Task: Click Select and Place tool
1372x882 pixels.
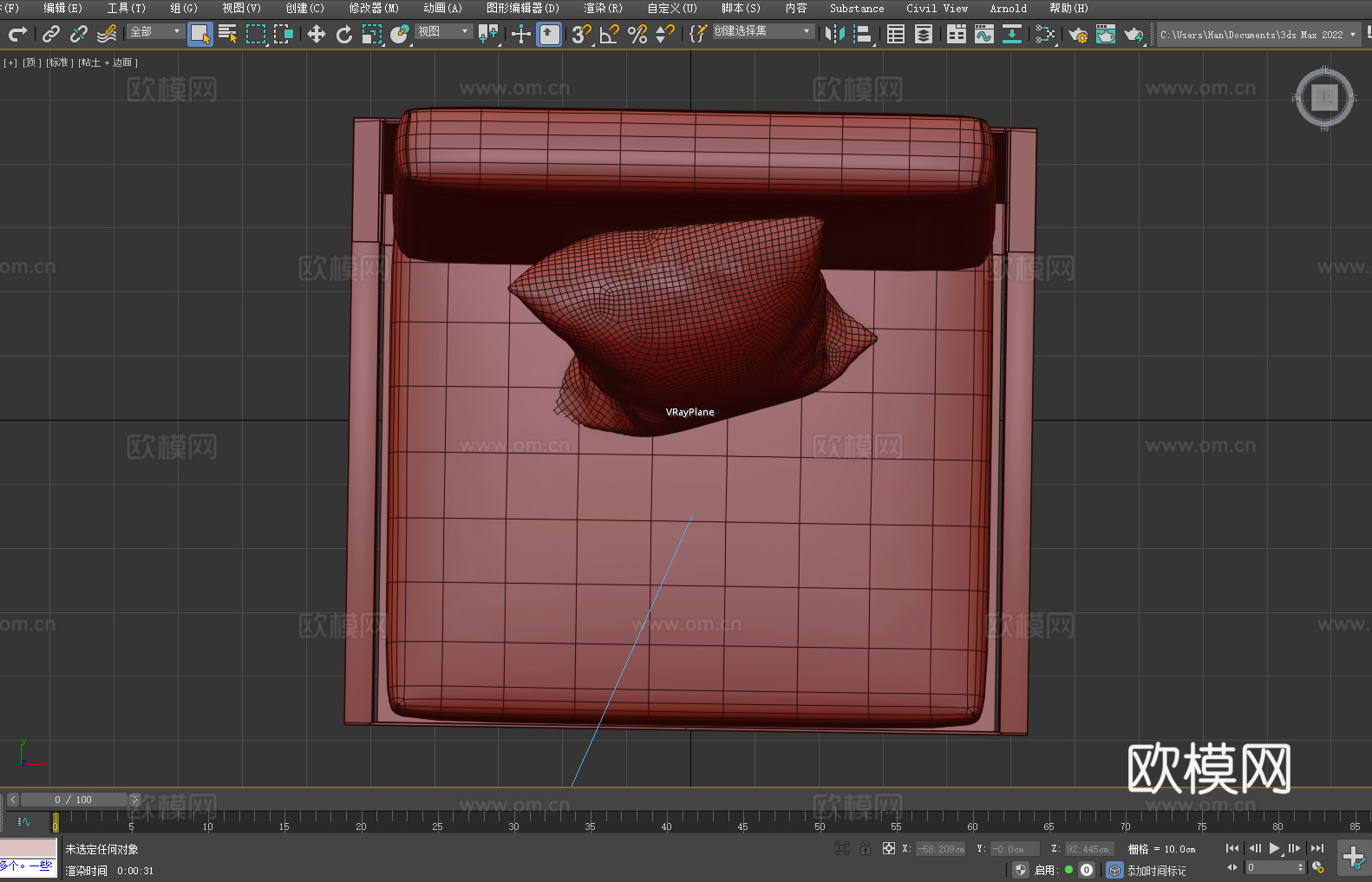Action: coord(400,34)
